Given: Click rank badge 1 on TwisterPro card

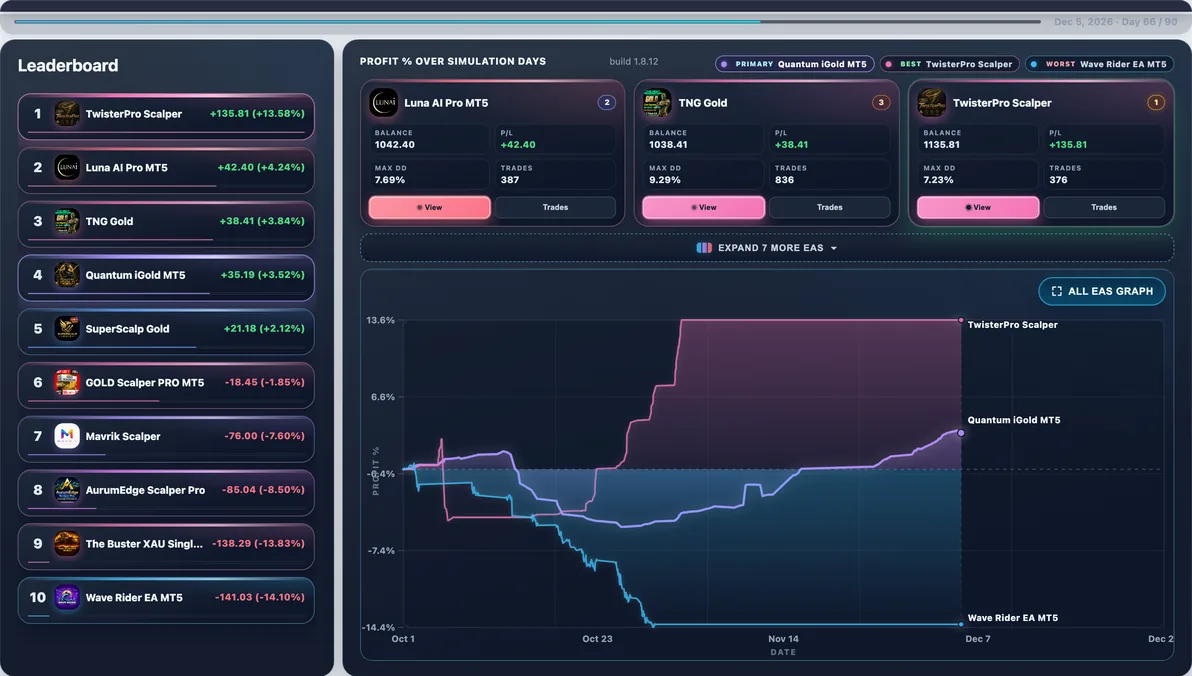Looking at the screenshot, I should point(1156,103).
